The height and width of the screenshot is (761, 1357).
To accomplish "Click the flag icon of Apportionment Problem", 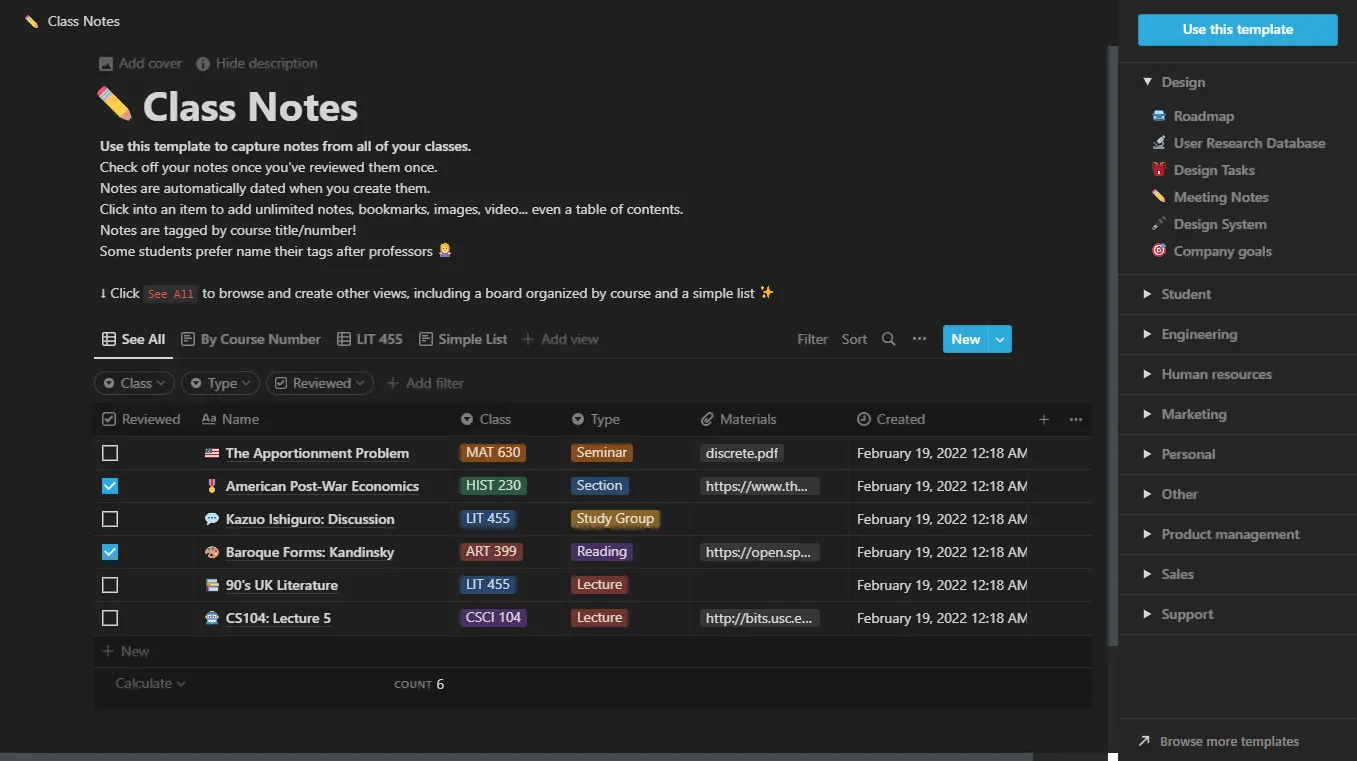I will [211, 453].
